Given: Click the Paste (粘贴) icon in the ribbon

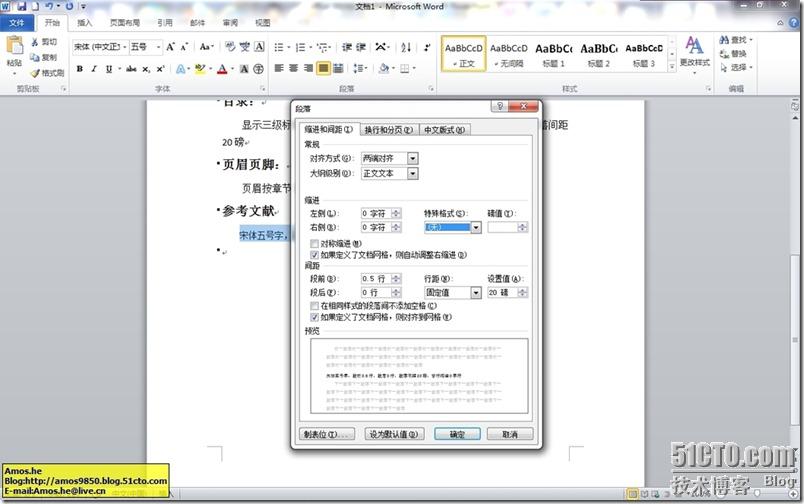Looking at the screenshot, I should (x=14, y=47).
